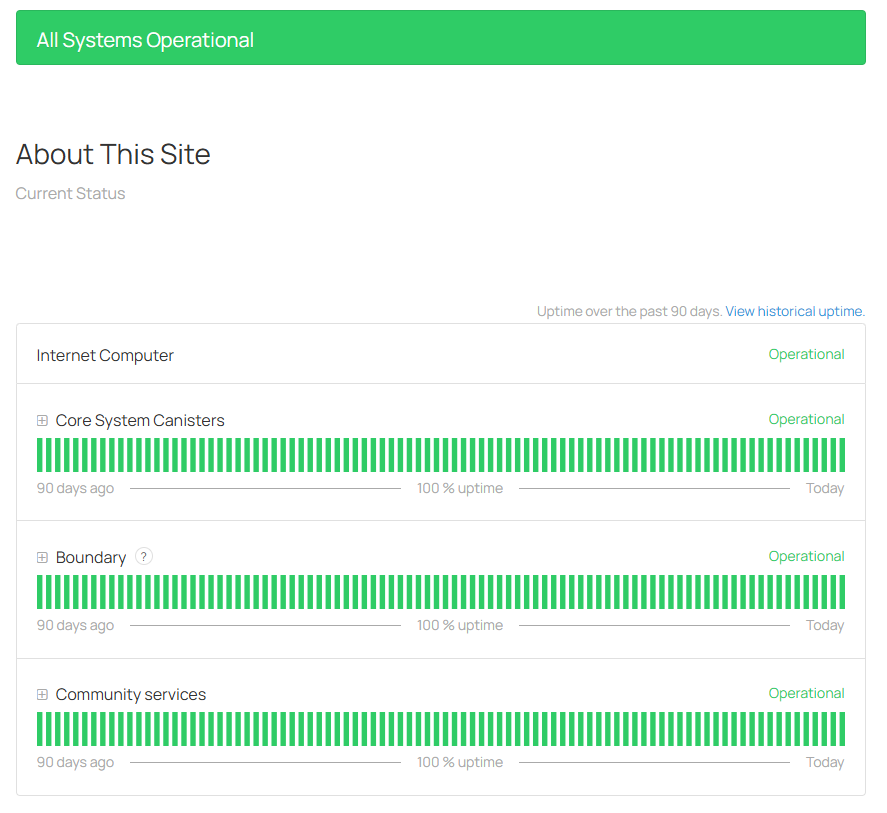Click Operational status for Community services
The image size is (887, 813).
click(x=806, y=693)
